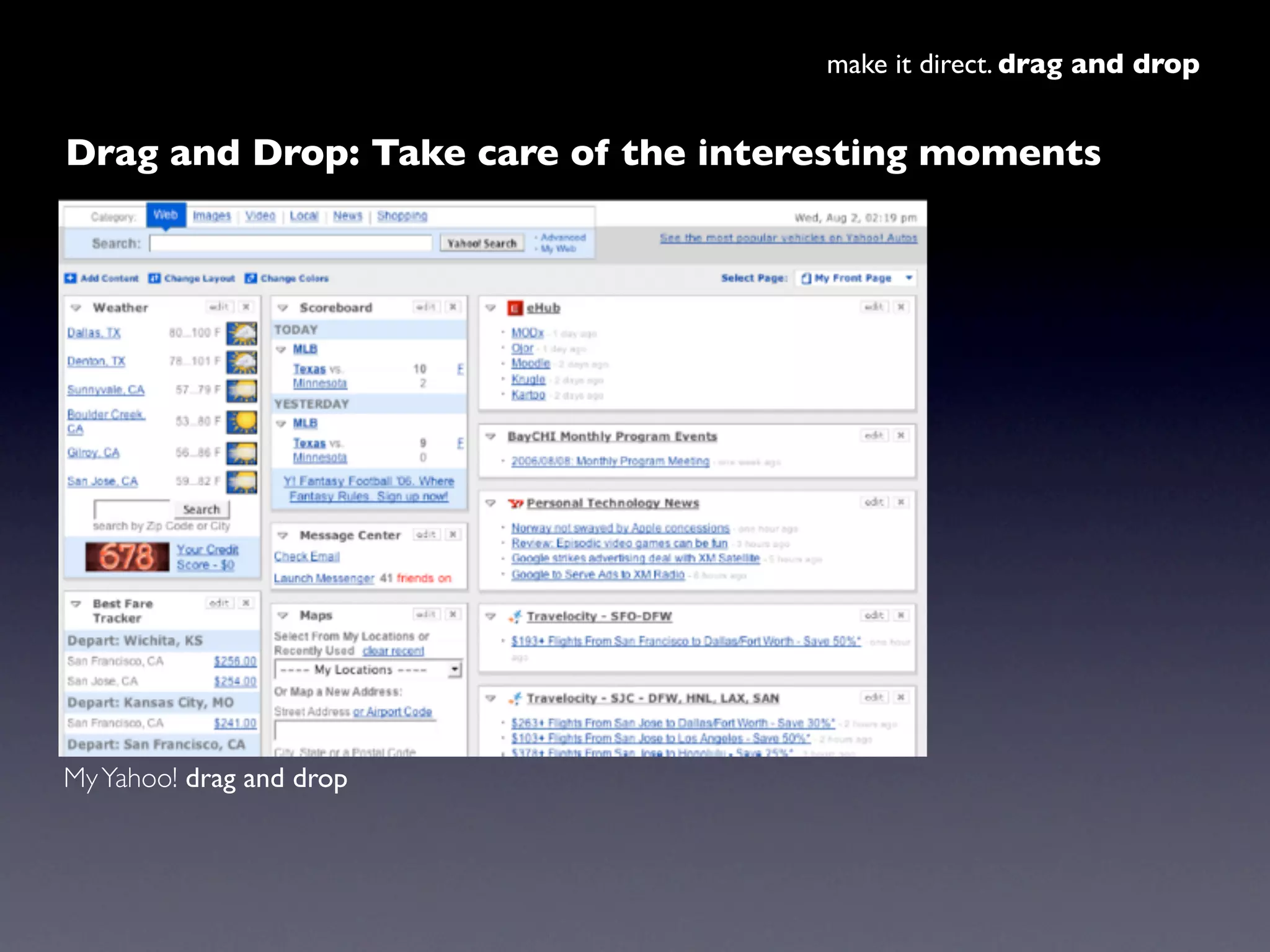Select the Shopping search tab
Screen dimensions: 1270x952
coord(402,216)
